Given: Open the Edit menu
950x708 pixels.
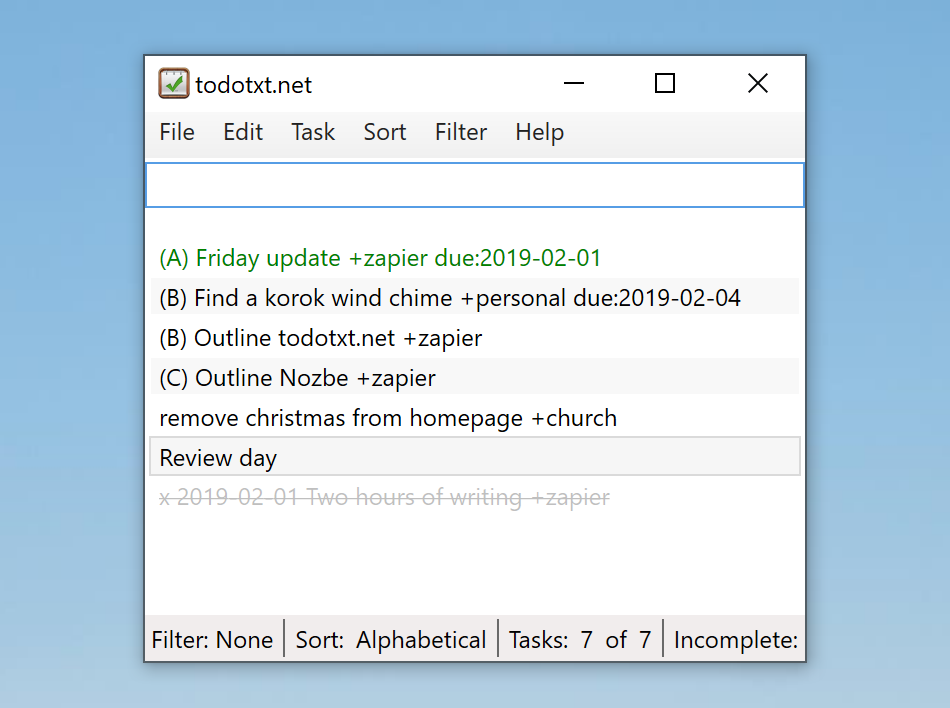Looking at the screenshot, I should tap(243, 132).
